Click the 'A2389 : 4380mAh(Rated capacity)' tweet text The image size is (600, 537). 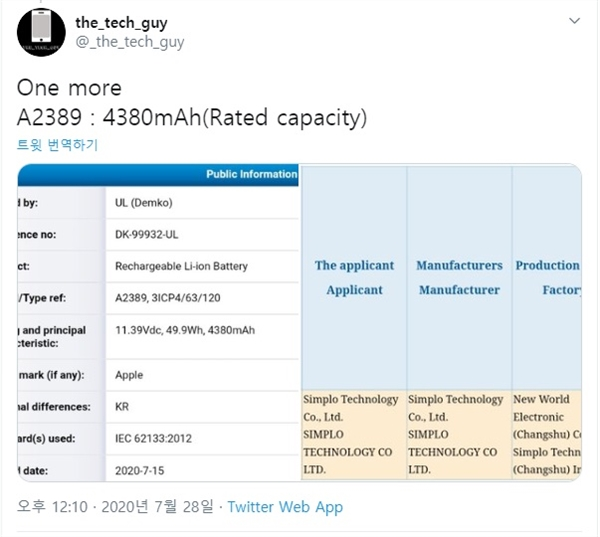[x=192, y=117]
